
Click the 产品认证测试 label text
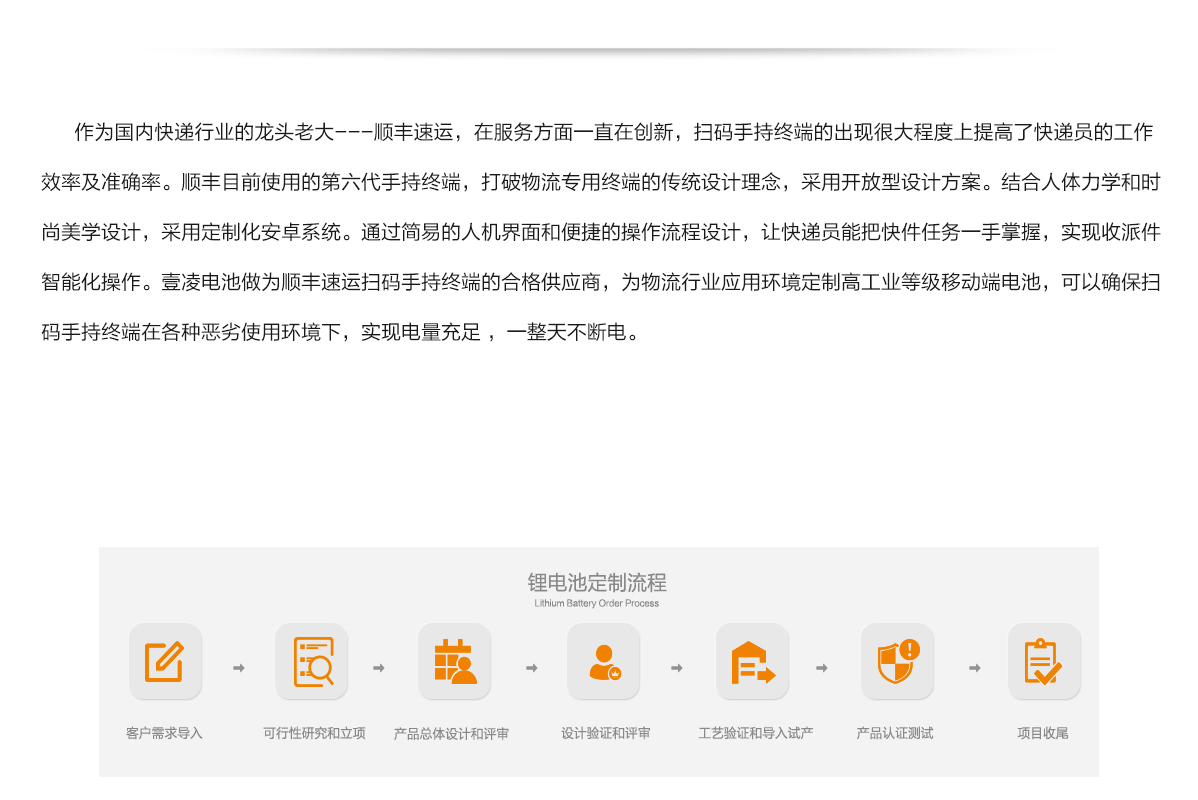point(894,733)
